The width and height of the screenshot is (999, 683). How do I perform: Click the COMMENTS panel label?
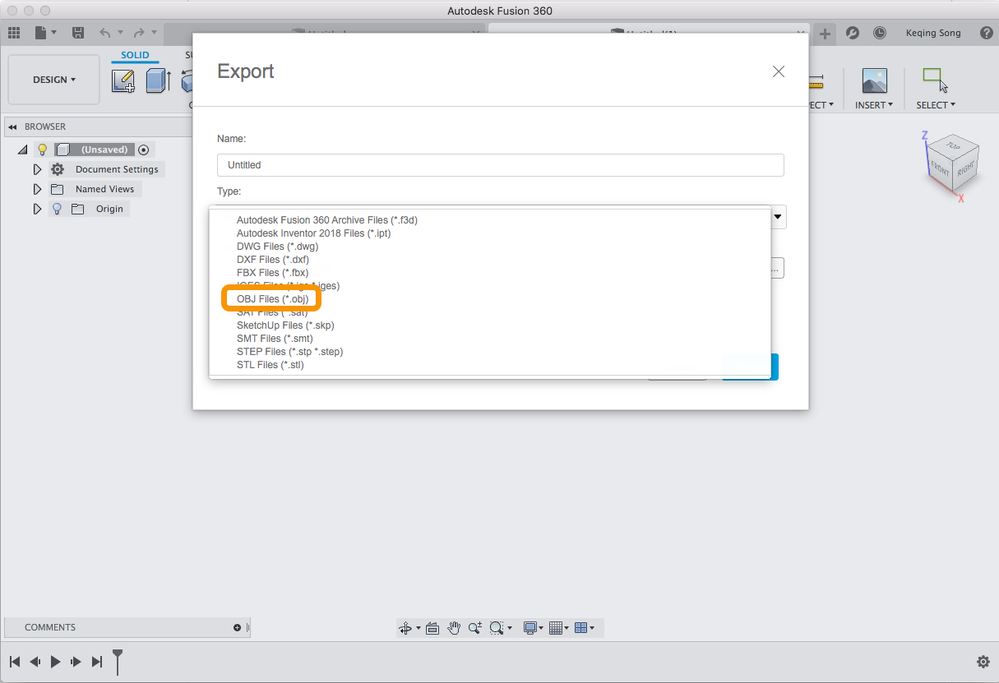[50, 628]
